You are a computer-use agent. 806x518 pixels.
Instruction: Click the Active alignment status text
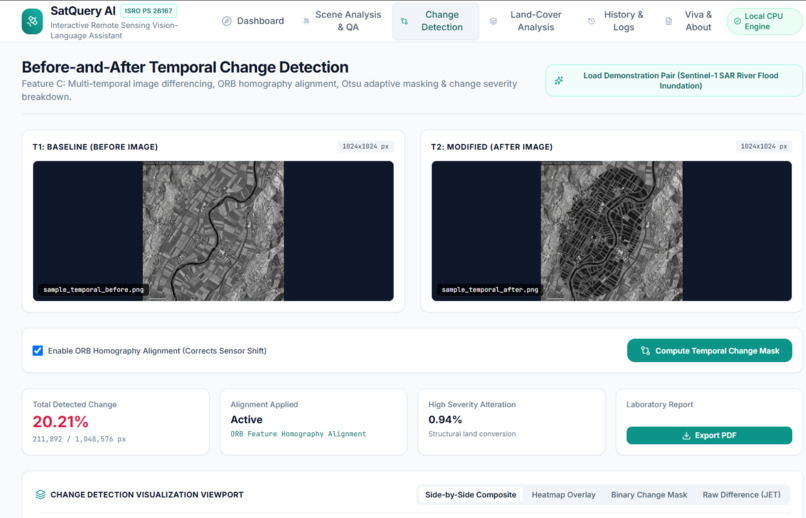click(246, 419)
